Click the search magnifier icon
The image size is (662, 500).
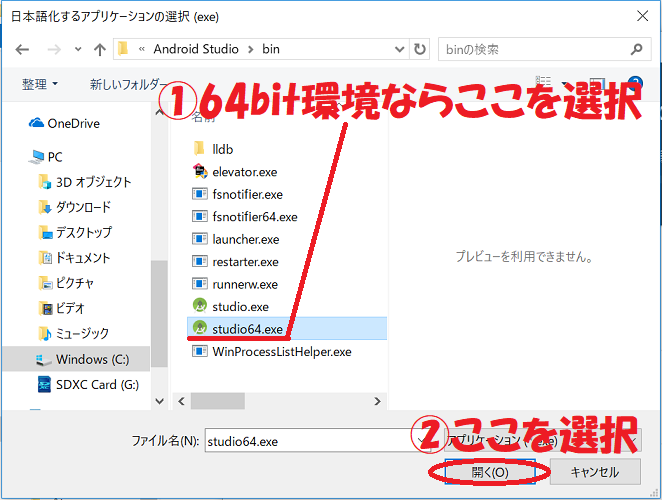[636, 49]
